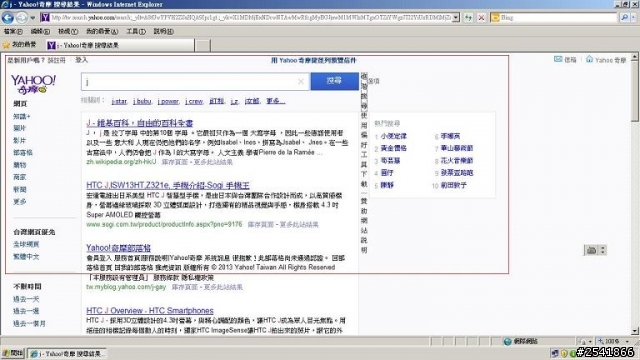
Task: Click the page scrollbar up arrow
Action: (635, 58)
